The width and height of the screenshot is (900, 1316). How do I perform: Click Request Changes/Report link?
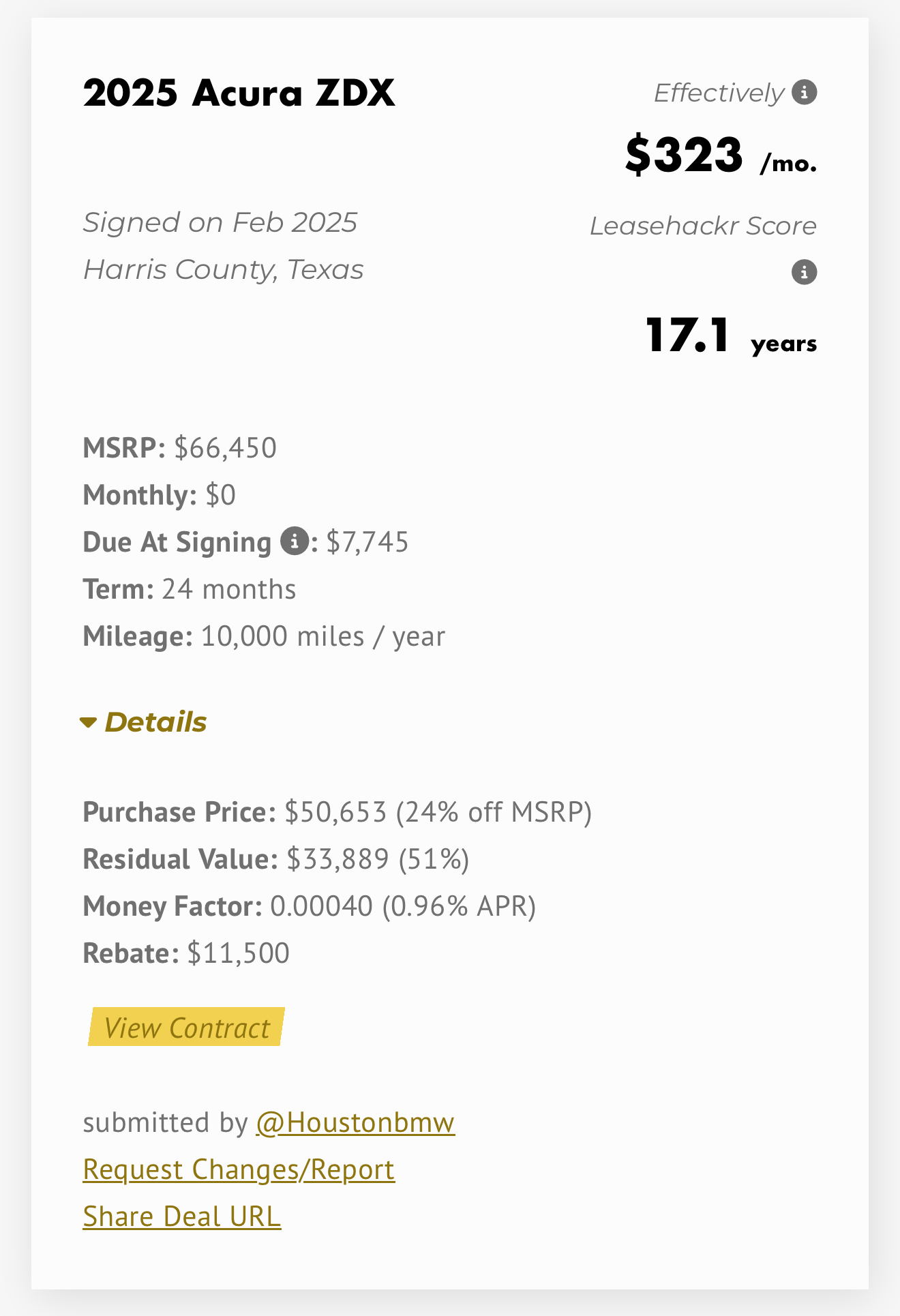tap(239, 1169)
